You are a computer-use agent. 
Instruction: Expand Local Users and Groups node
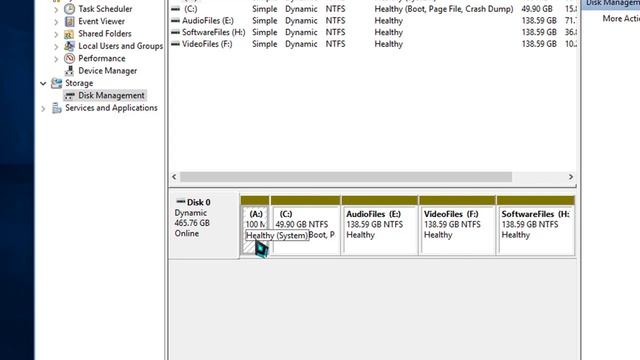point(56,46)
